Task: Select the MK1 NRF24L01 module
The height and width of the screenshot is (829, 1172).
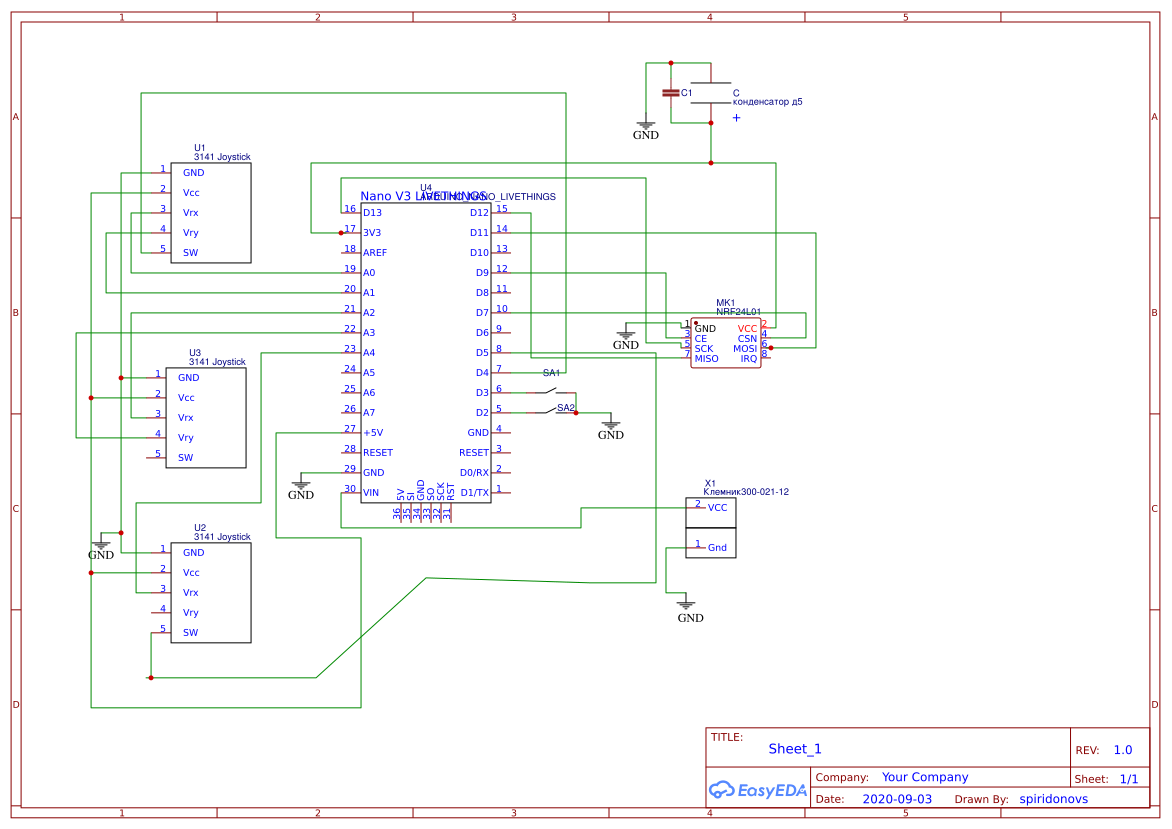Action: [x=726, y=343]
